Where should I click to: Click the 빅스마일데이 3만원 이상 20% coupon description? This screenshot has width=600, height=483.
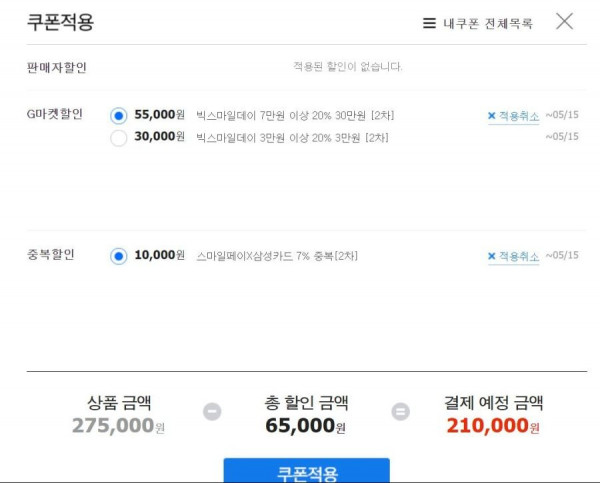click(x=292, y=138)
